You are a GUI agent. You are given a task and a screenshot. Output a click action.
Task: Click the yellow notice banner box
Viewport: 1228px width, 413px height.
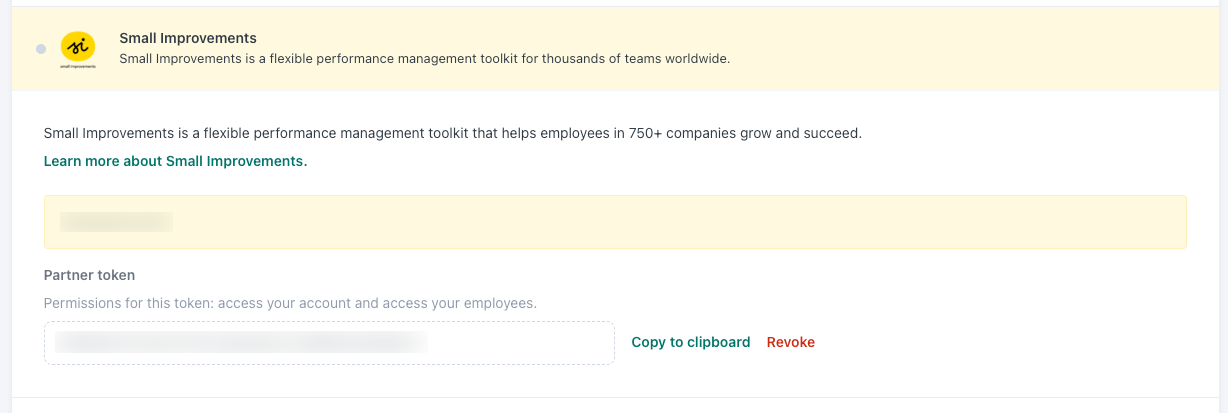coord(615,222)
